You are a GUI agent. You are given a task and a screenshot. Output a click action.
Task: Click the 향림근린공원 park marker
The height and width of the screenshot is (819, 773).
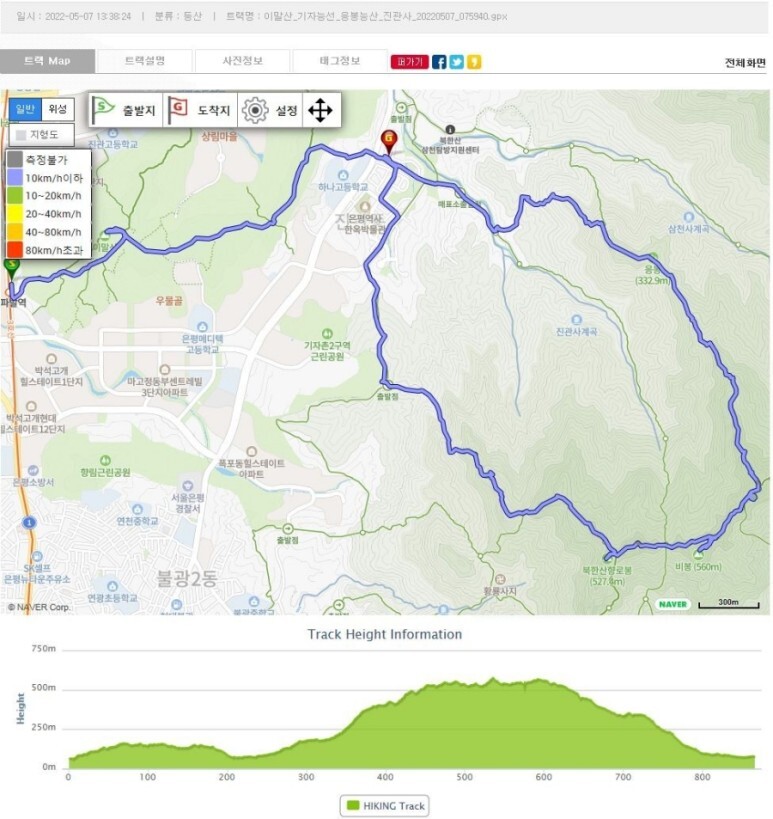click(x=105, y=460)
